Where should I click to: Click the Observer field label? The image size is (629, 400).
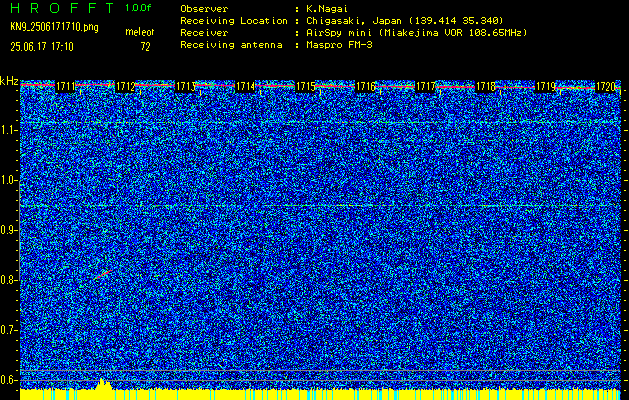point(204,9)
